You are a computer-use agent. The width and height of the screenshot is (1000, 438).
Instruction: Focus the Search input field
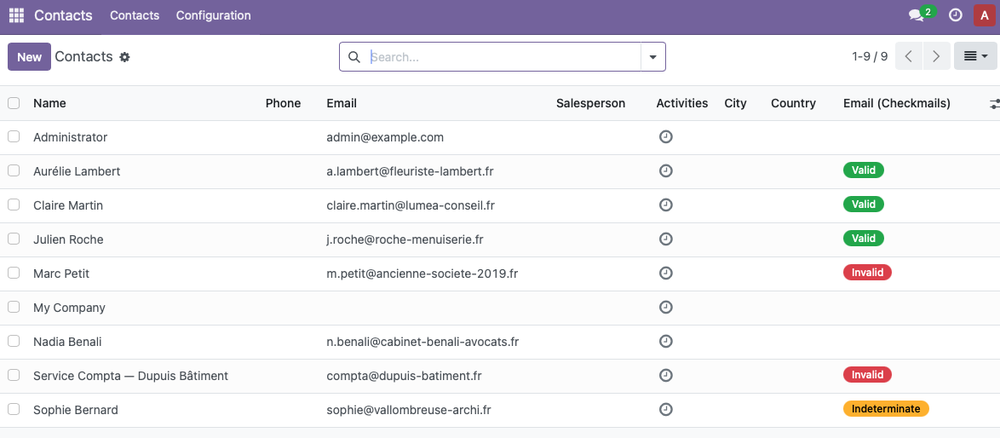click(504, 57)
